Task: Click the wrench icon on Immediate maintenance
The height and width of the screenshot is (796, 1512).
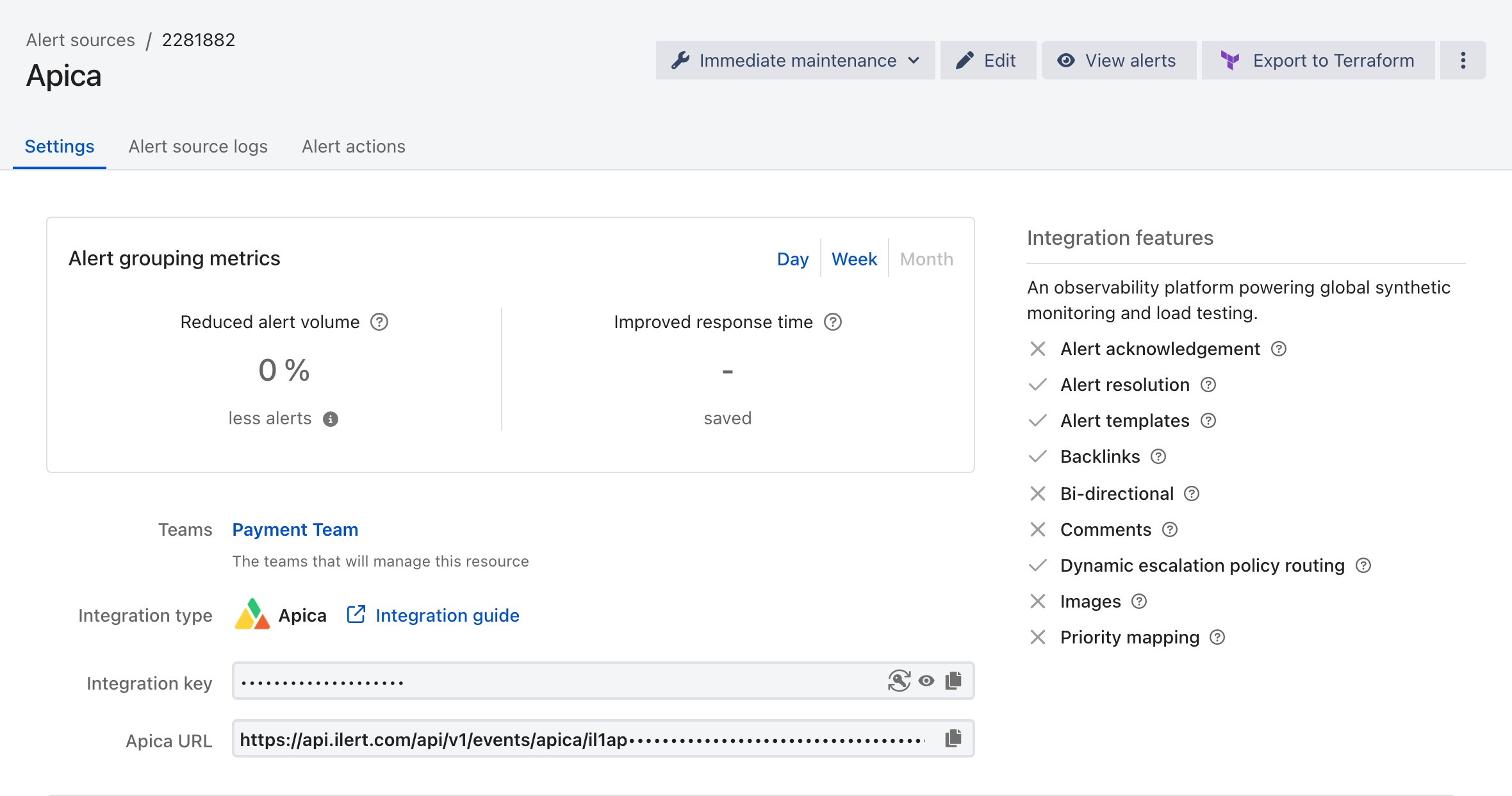Action: coord(680,60)
